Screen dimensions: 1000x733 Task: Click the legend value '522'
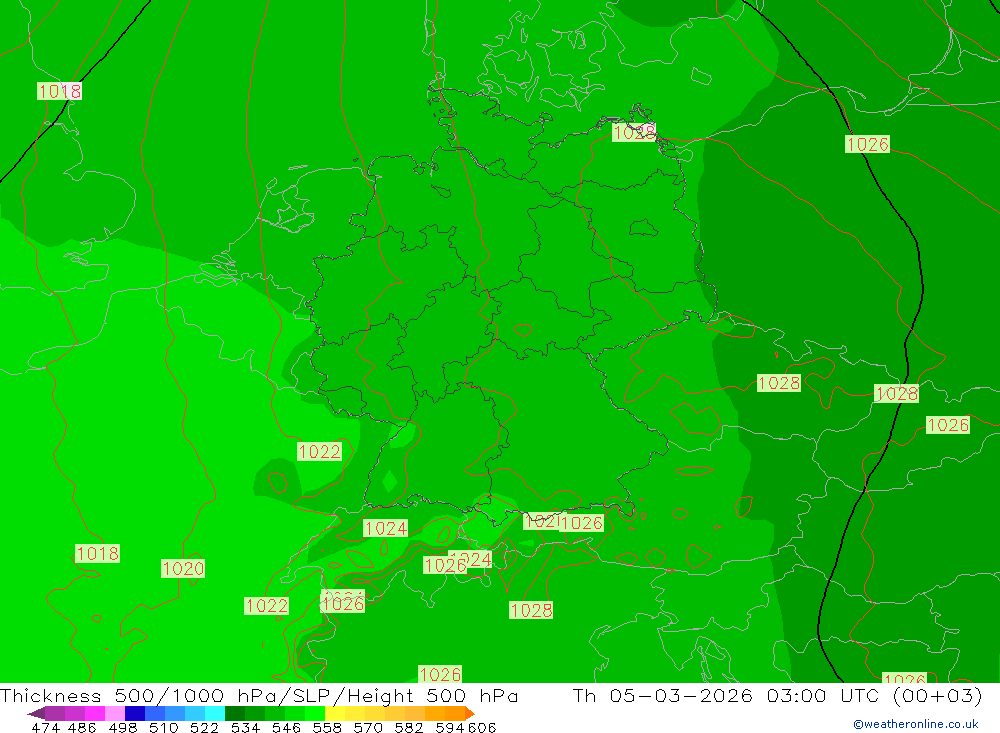tap(204, 727)
